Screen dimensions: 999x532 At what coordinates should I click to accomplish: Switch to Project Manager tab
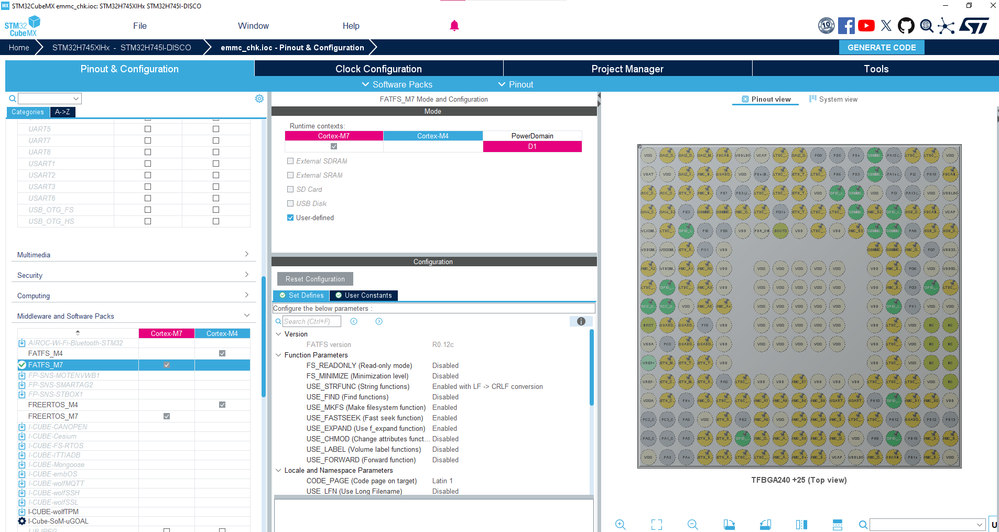(x=628, y=69)
